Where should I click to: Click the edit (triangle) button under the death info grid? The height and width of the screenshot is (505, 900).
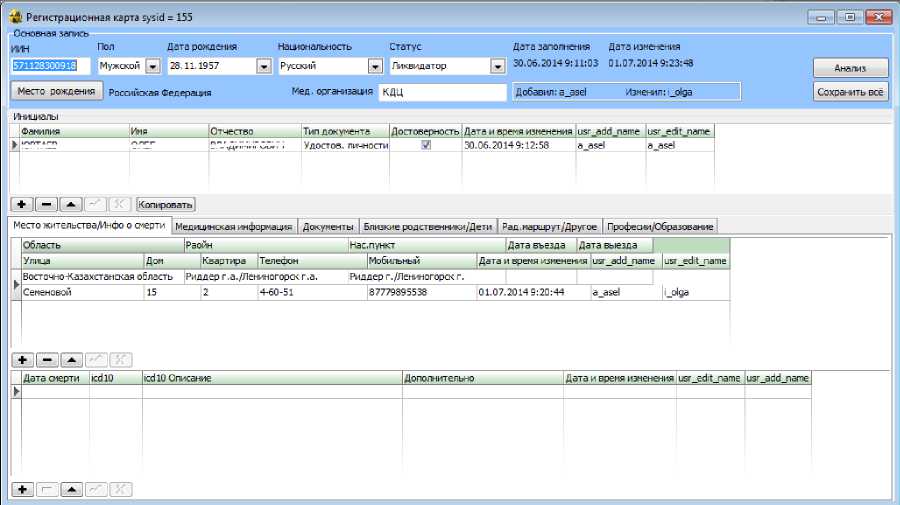70,489
